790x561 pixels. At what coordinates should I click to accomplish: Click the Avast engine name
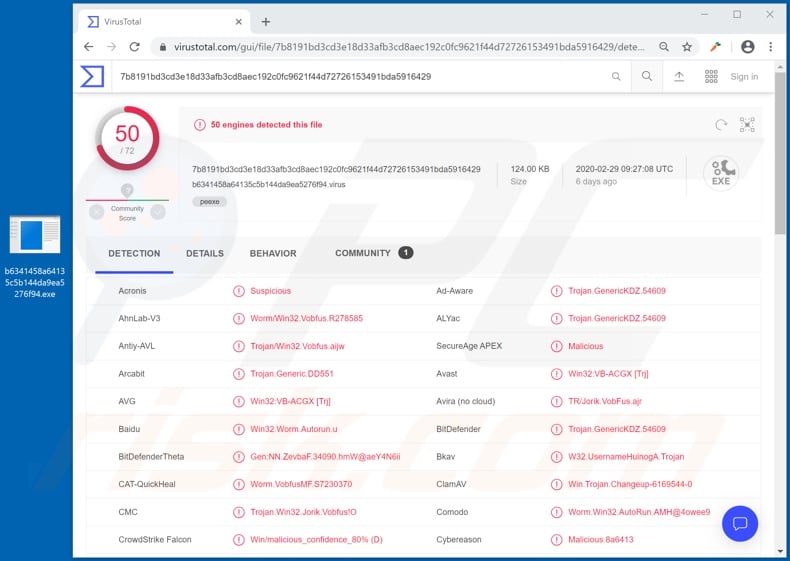[x=447, y=374]
